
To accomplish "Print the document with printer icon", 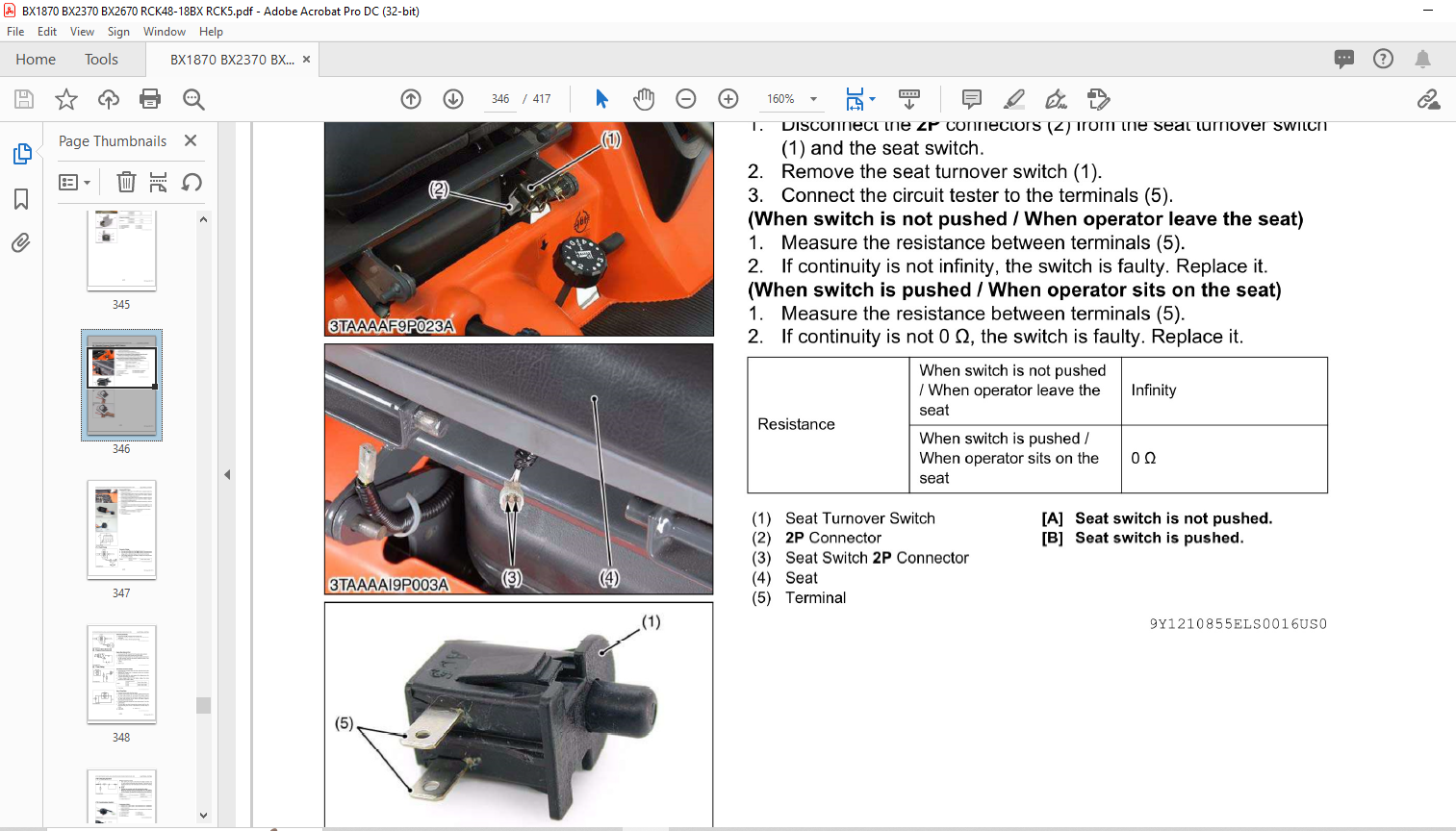I will (150, 99).
